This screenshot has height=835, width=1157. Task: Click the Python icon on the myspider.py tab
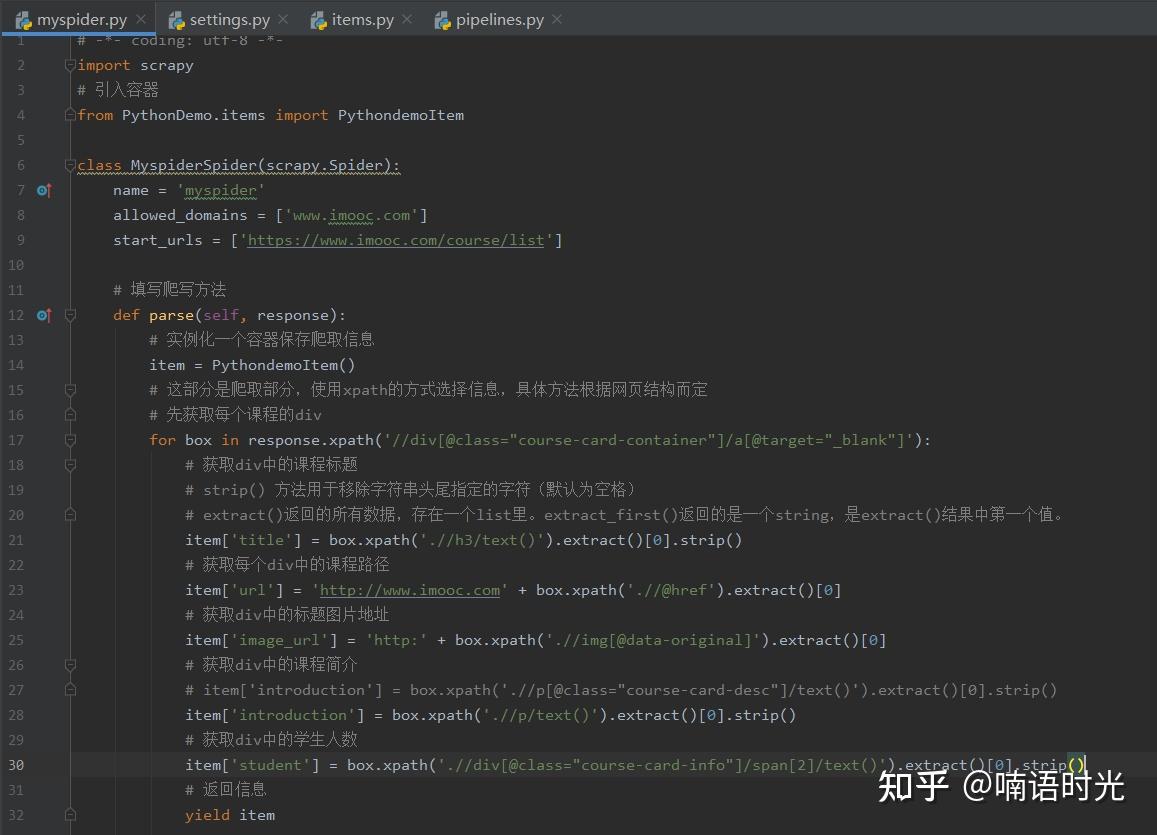tap(24, 18)
